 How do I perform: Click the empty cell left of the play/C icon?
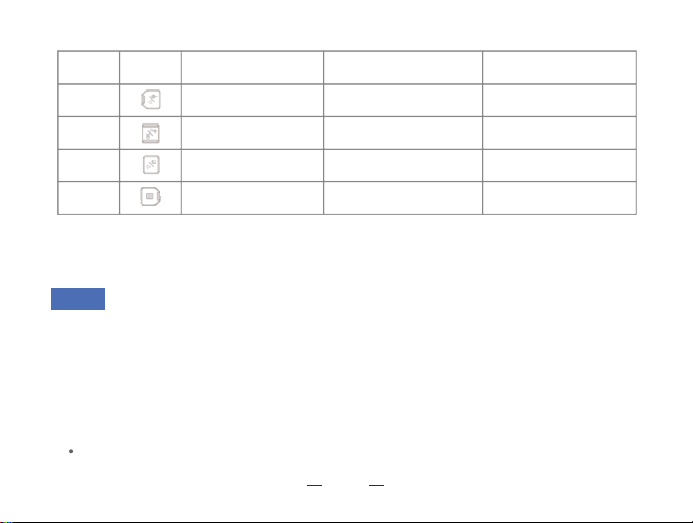pyautogui.click(x=88, y=165)
